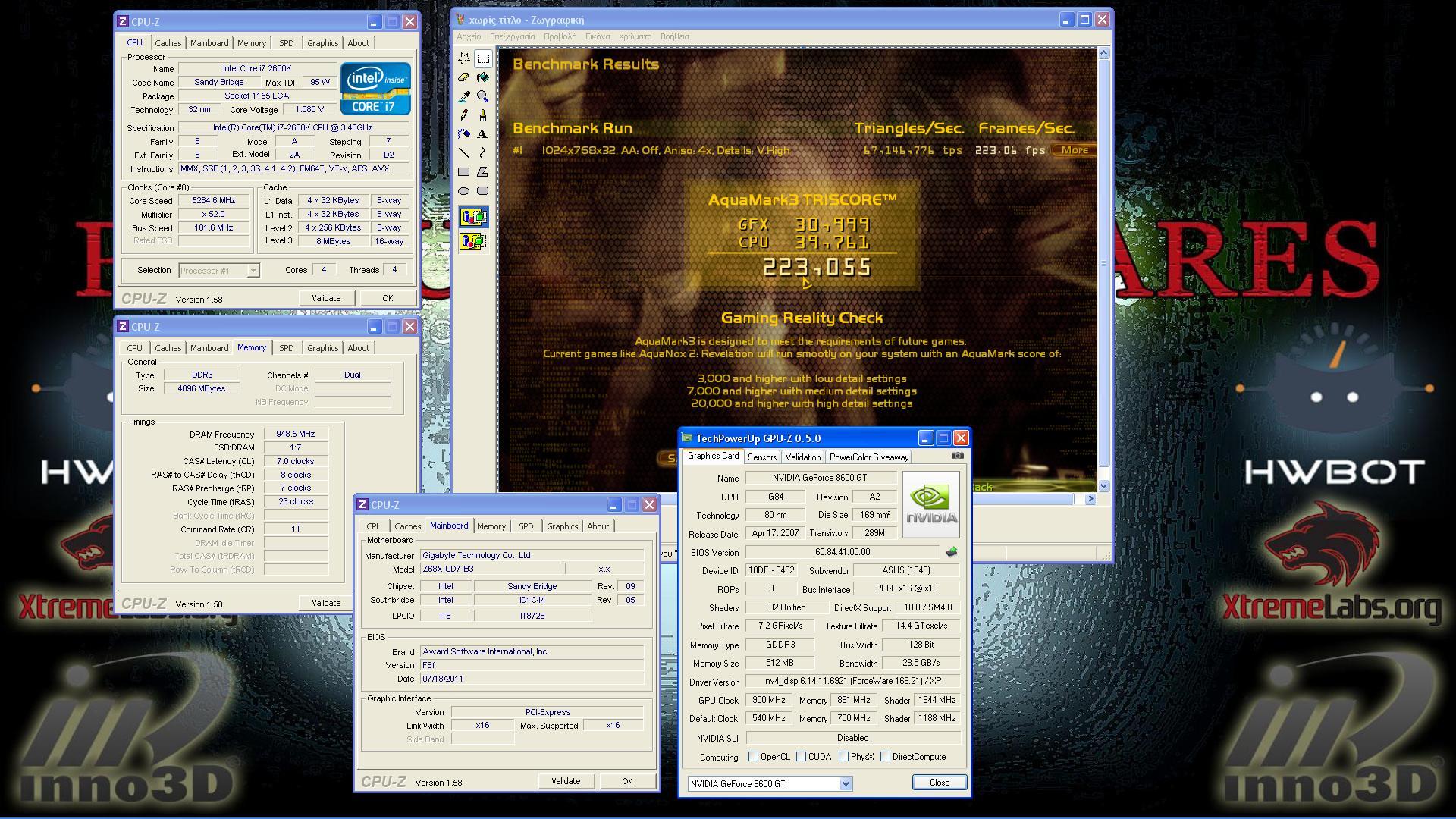Choose the Rectangle shape tool
This screenshot has width=1456, height=819.
464,172
